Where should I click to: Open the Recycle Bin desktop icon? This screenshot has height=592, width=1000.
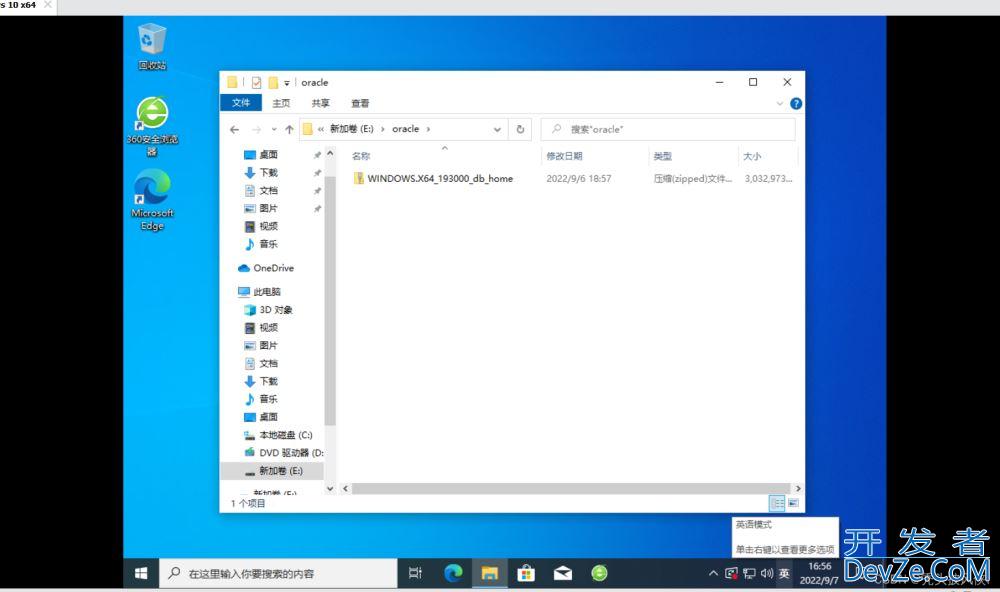pos(152,46)
